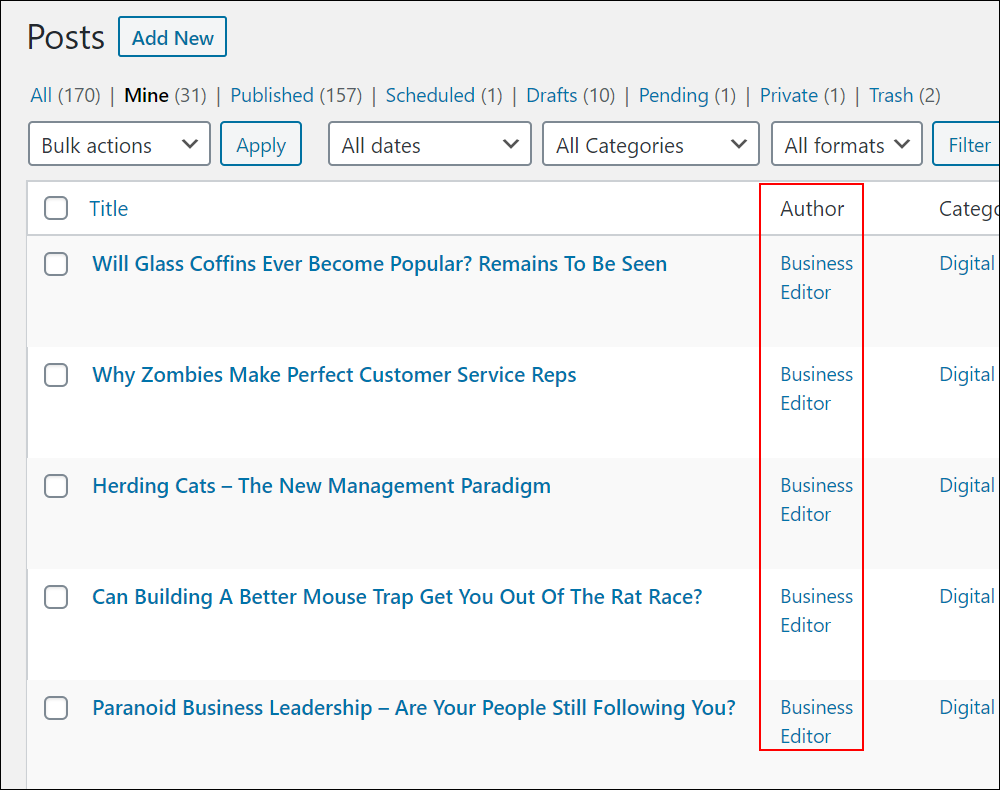Image resolution: width=1000 pixels, height=790 pixels.
Task: Click the Filter button
Action: (967, 144)
